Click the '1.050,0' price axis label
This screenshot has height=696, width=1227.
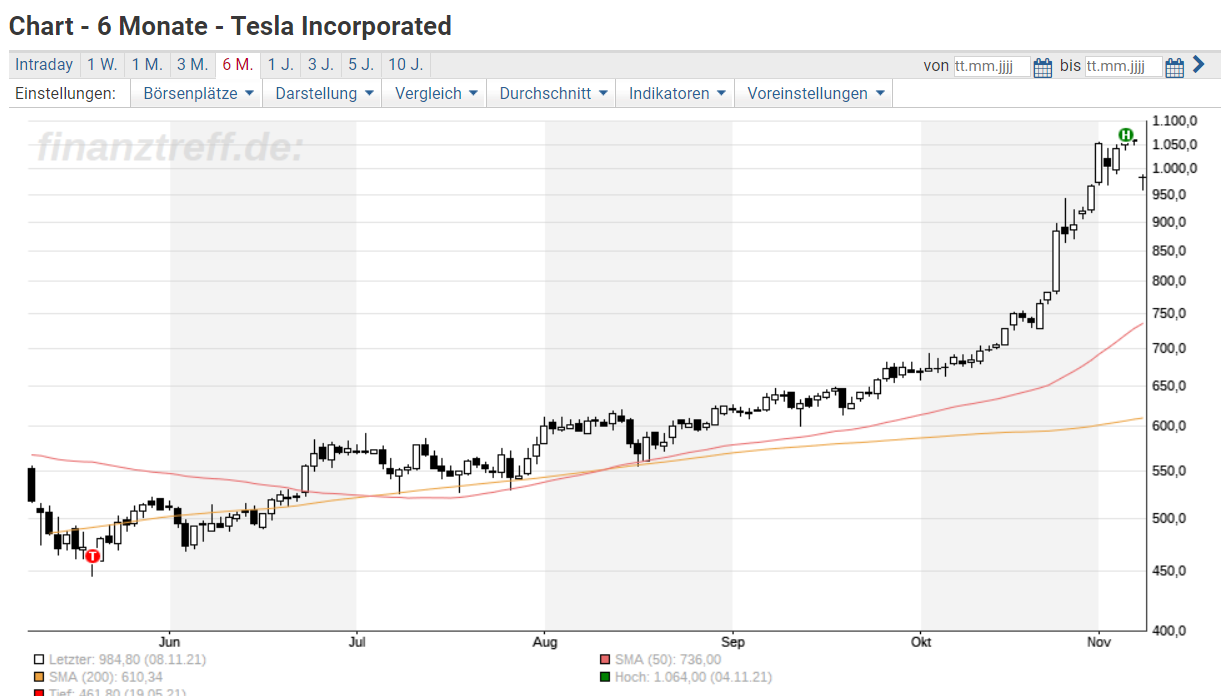pyautogui.click(x=1175, y=144)
